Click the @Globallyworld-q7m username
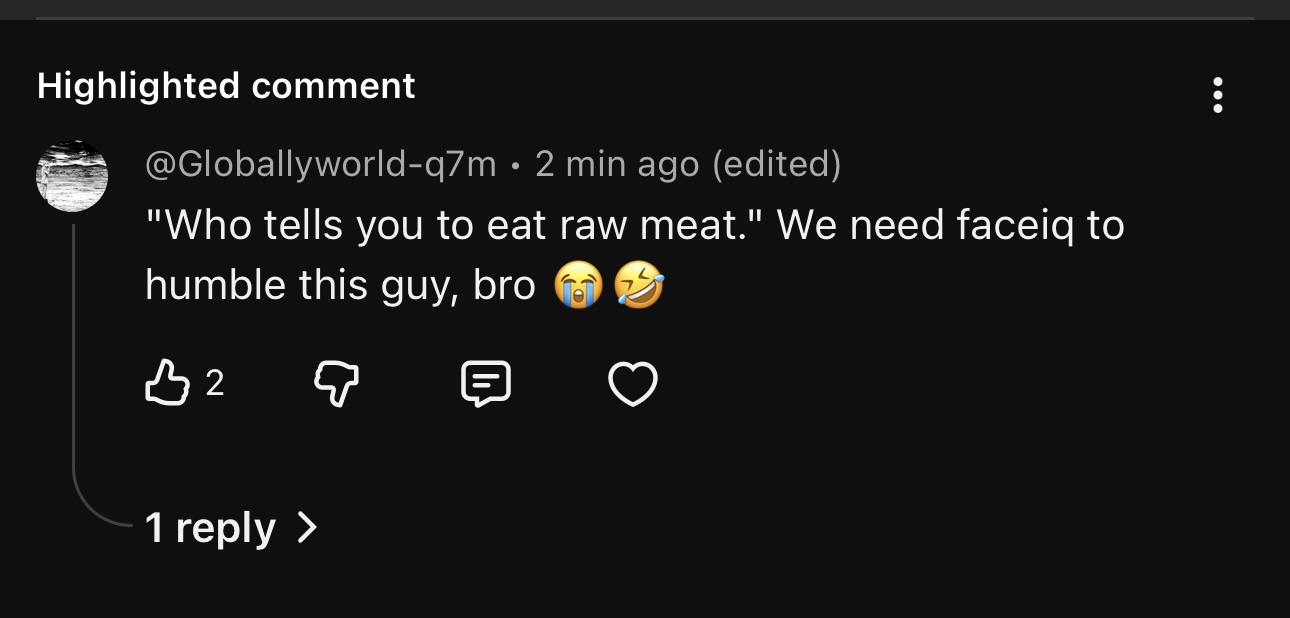The height and width of the screenshot is (618, 1290). tap(321, 164)
